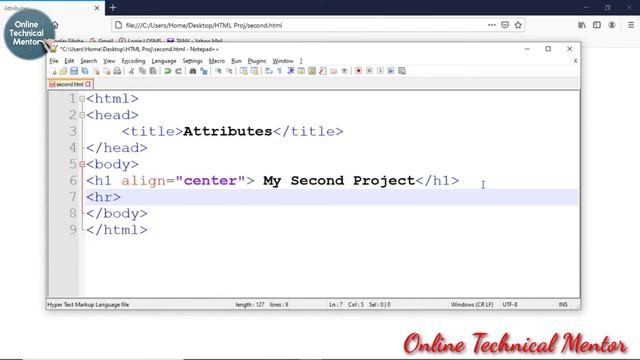
Task: Click the Cut scissors icon
Action: (x=131, y=71)
